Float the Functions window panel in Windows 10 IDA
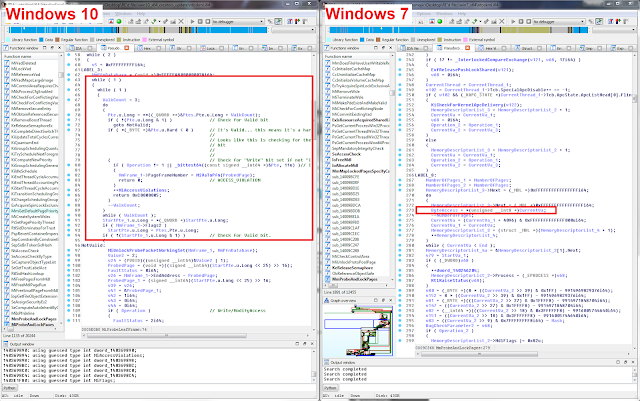This screenshot has width=640, height=401. click(x=52, y=48)
